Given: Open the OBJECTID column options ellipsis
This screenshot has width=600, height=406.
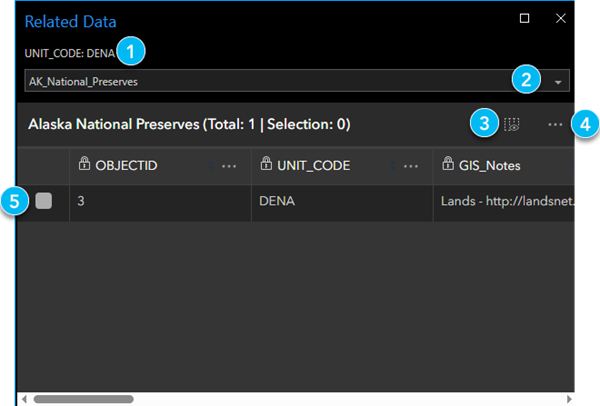Looking at the screenshot, I should click(x=229, y=166).
